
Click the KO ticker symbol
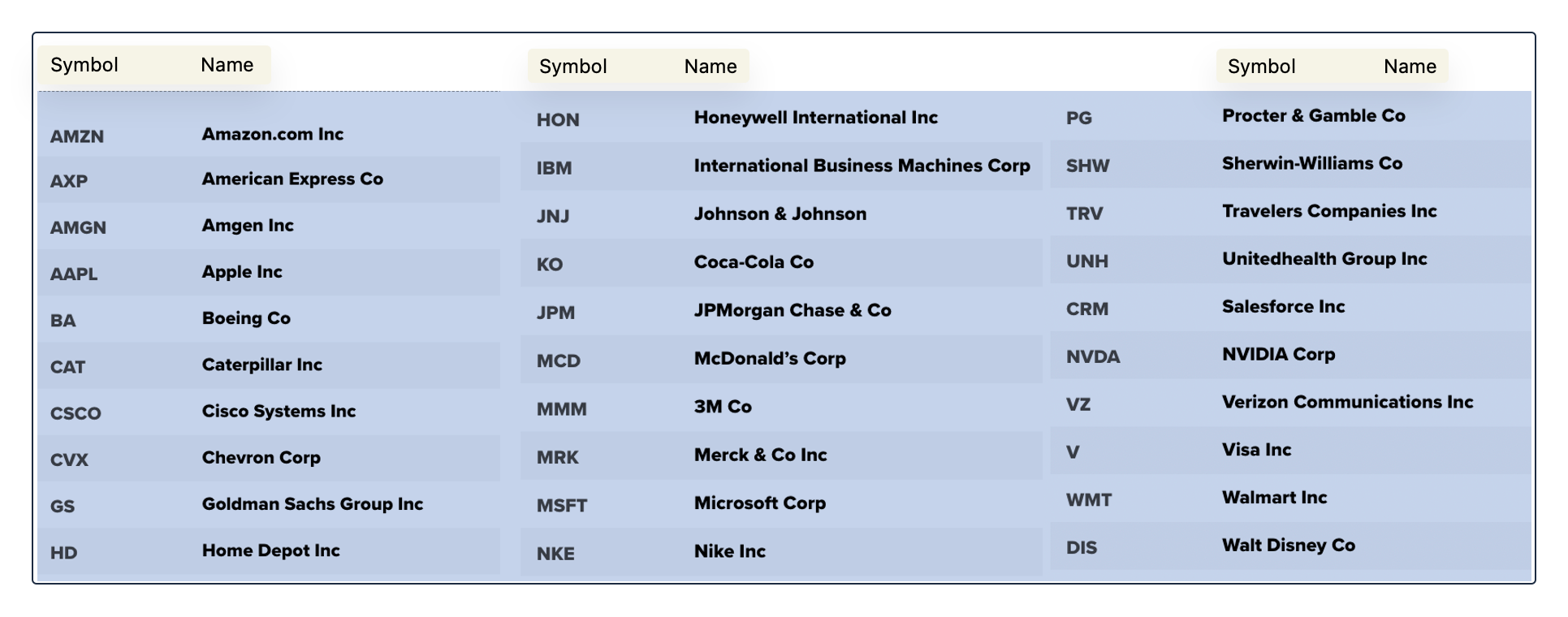click(x=550, y=265)
